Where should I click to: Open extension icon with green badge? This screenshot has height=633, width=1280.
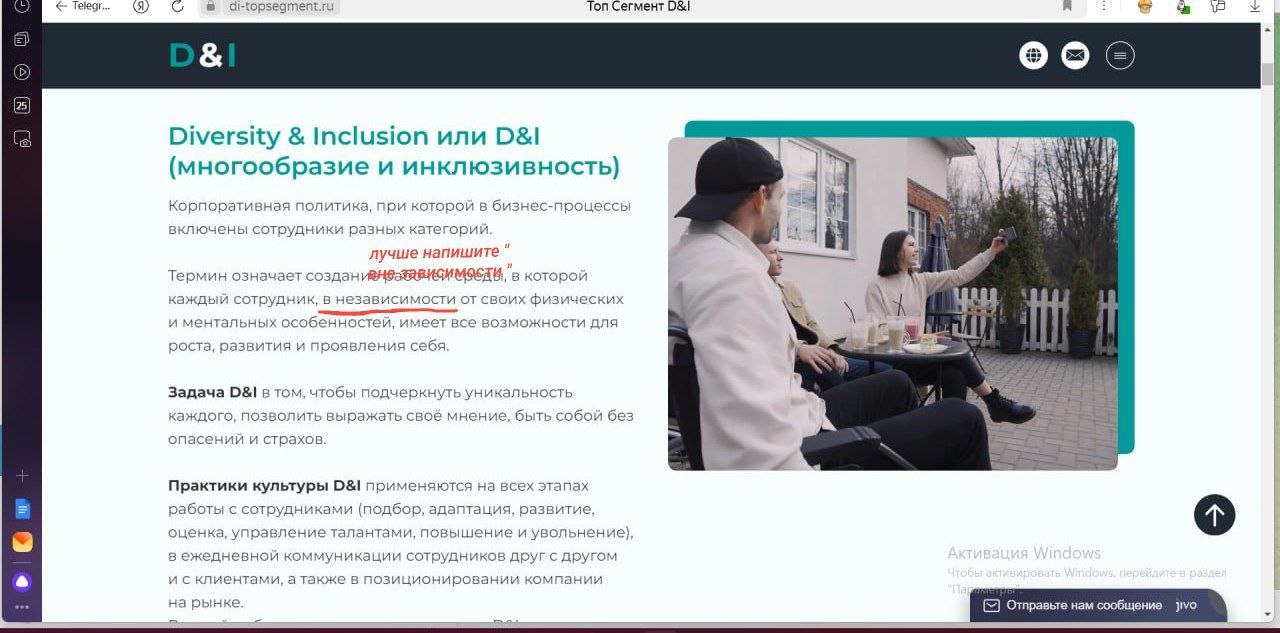[1183, 6]
